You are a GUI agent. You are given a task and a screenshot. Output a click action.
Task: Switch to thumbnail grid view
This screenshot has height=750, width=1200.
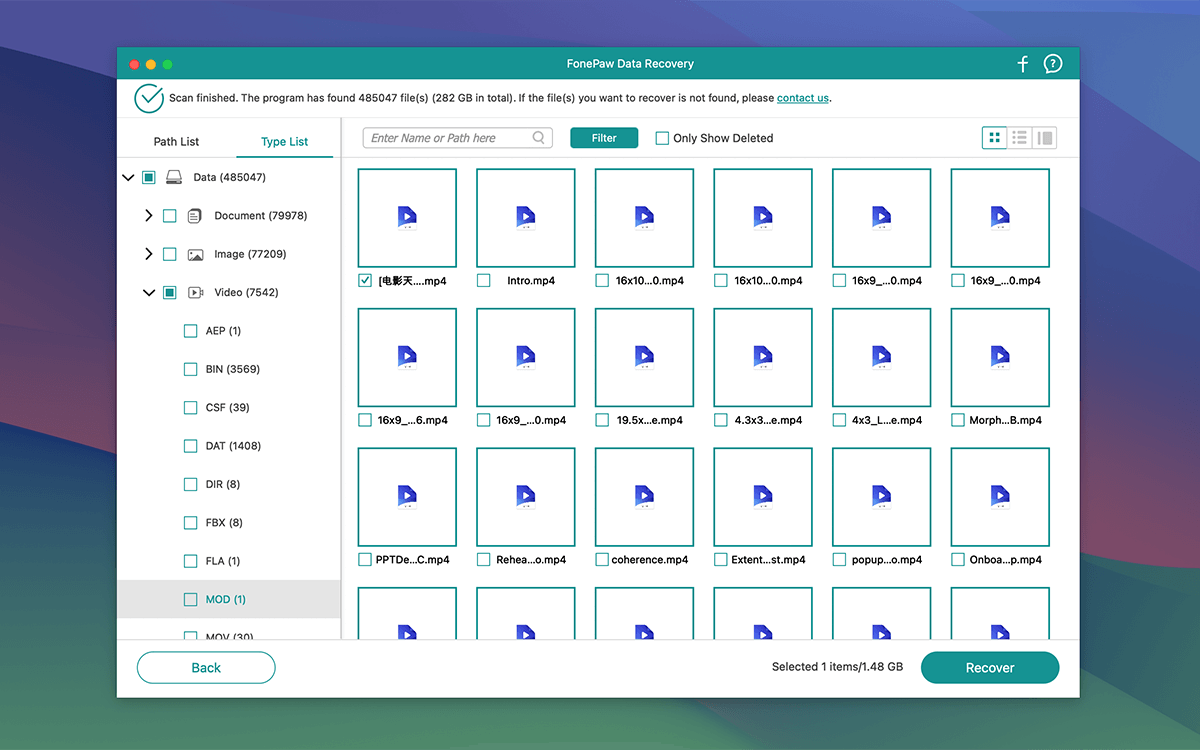click(994, 138)
